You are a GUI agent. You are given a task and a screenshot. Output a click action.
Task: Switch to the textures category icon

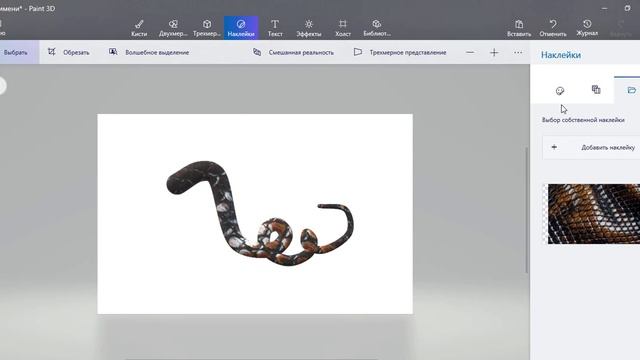(596, 89)
